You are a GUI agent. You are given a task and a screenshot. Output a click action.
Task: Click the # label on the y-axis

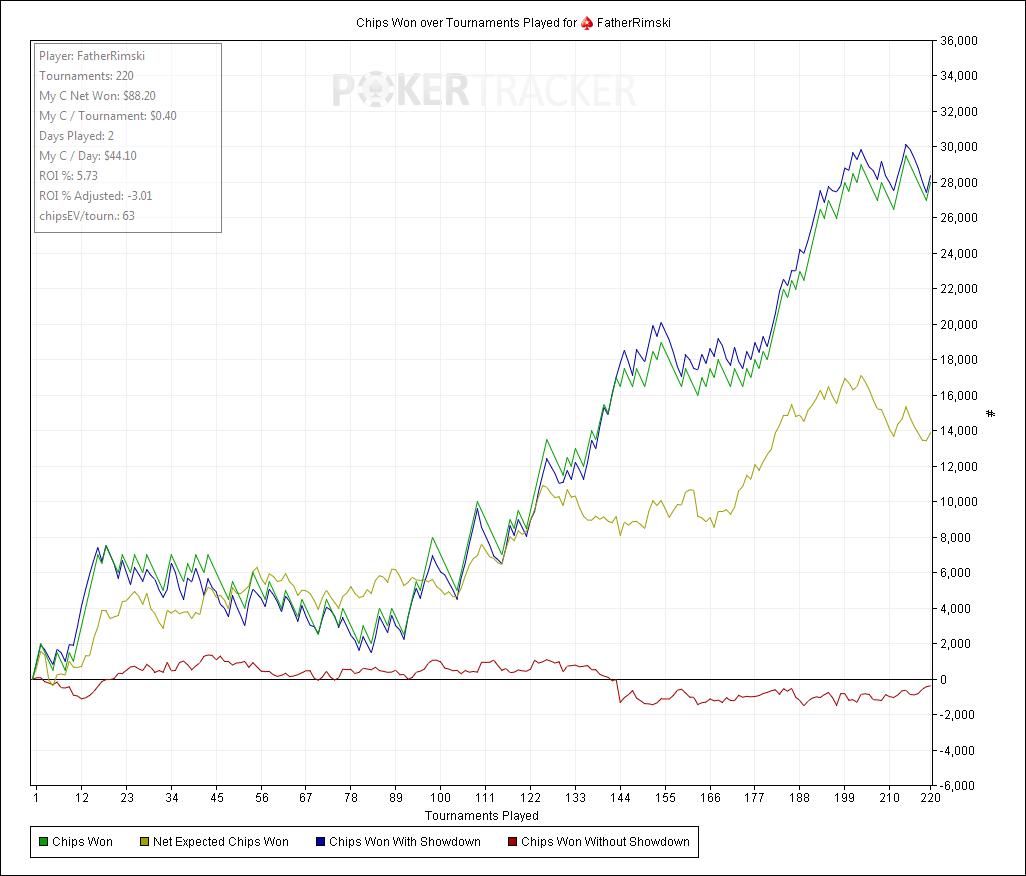pyautogui.click(x=990, y=413)
